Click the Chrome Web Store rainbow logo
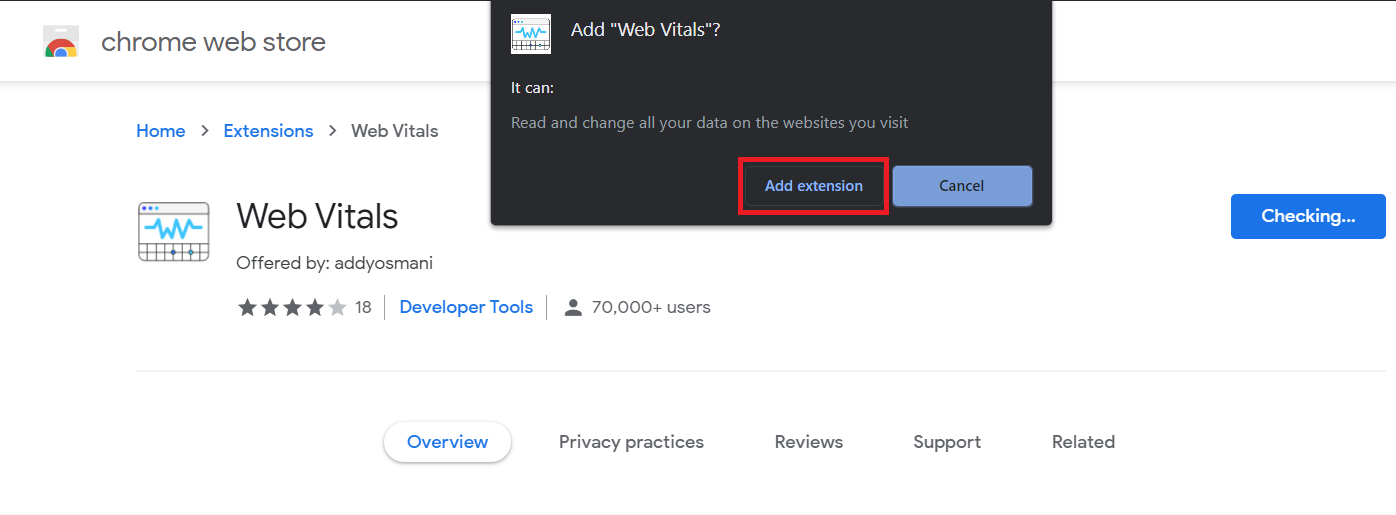 (61, 42)
